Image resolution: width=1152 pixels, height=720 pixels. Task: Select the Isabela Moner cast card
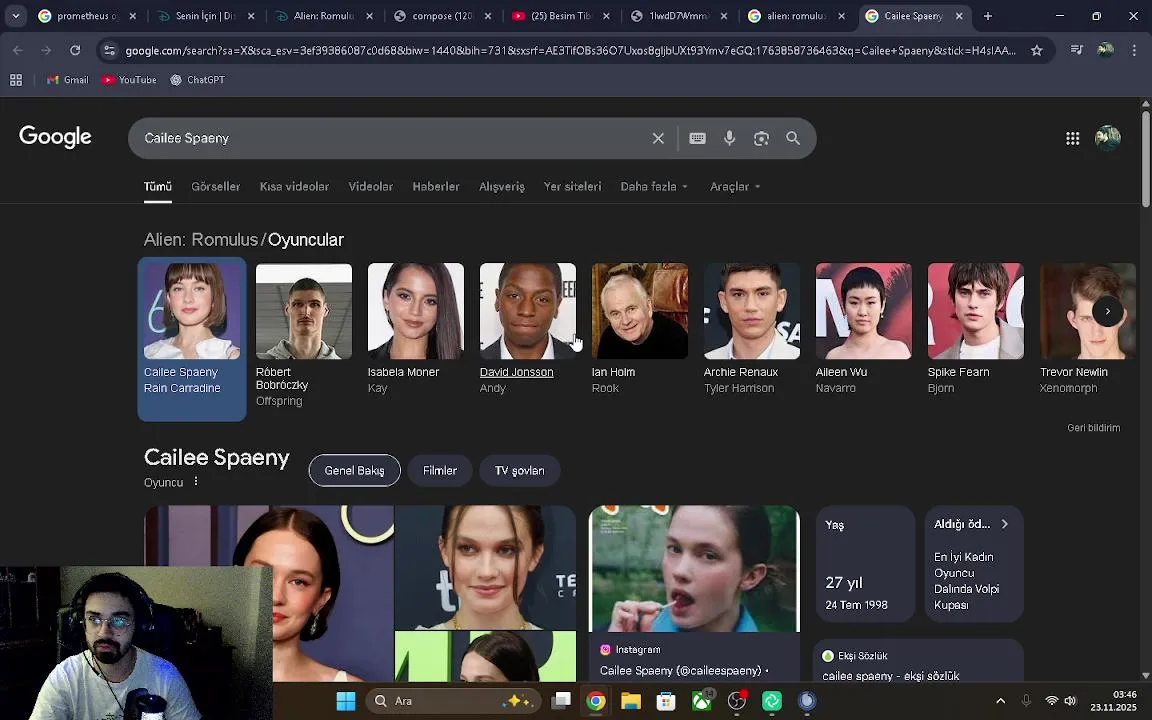[416, 328]
